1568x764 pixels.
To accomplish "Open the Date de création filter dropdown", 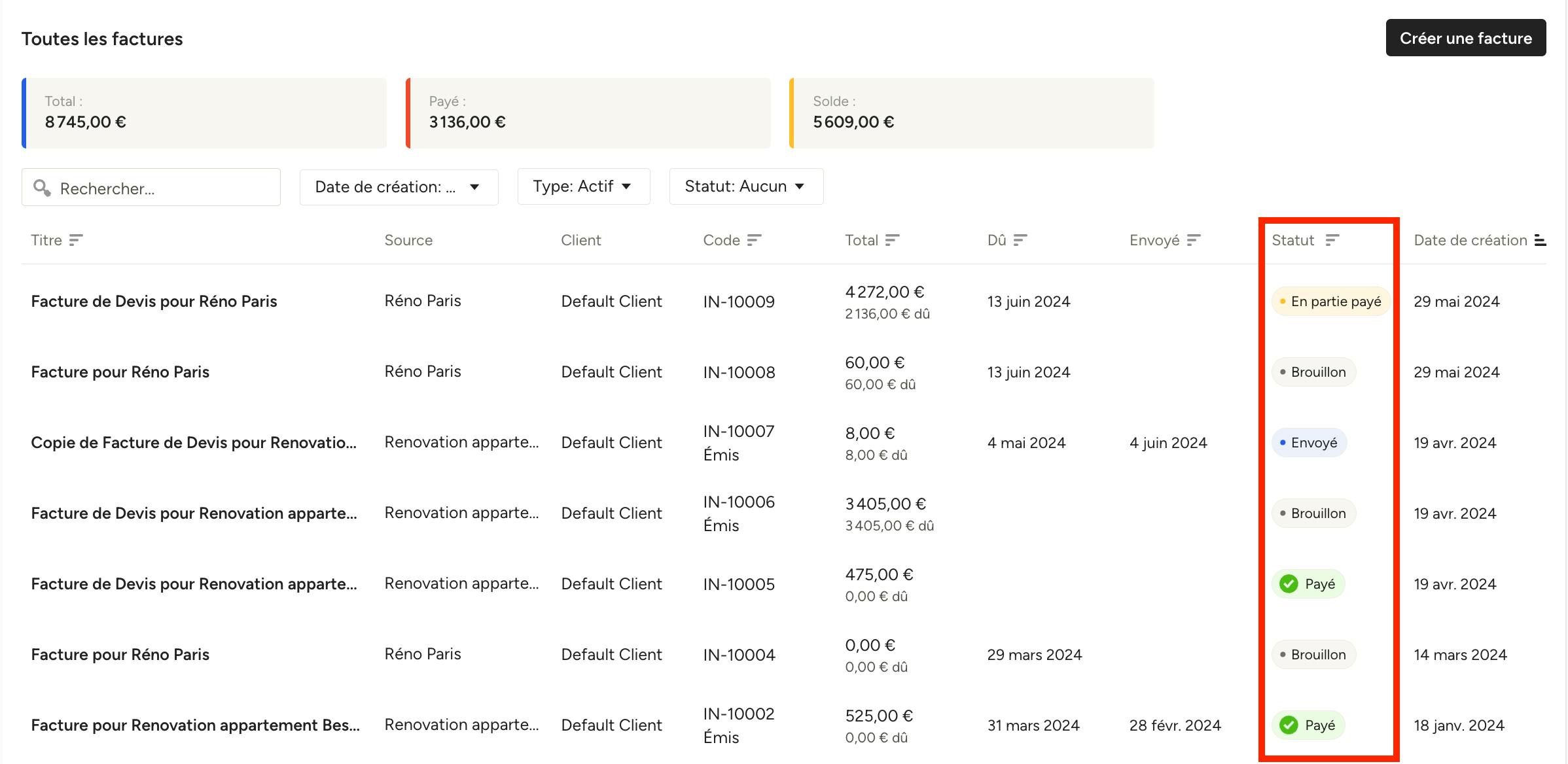I will [x=399, y=187].
